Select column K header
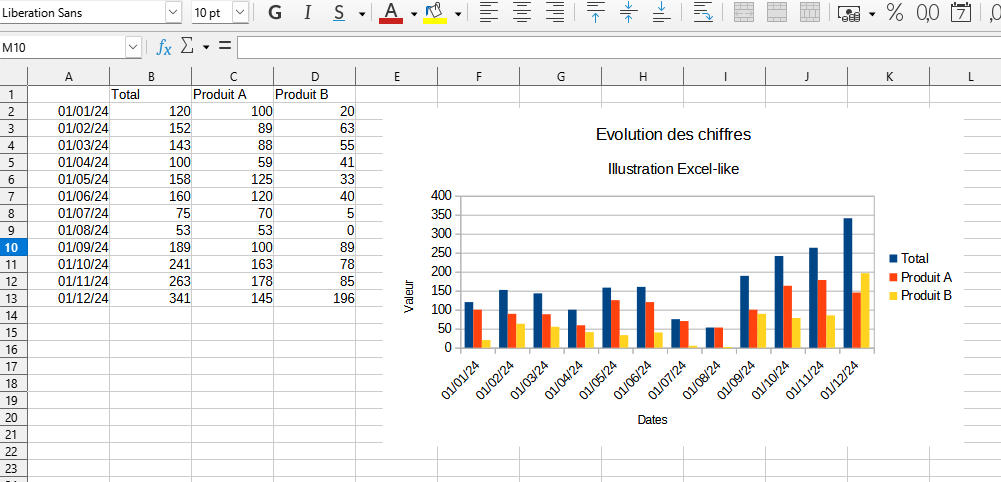The image size is (1001, 482). point(889,77)
